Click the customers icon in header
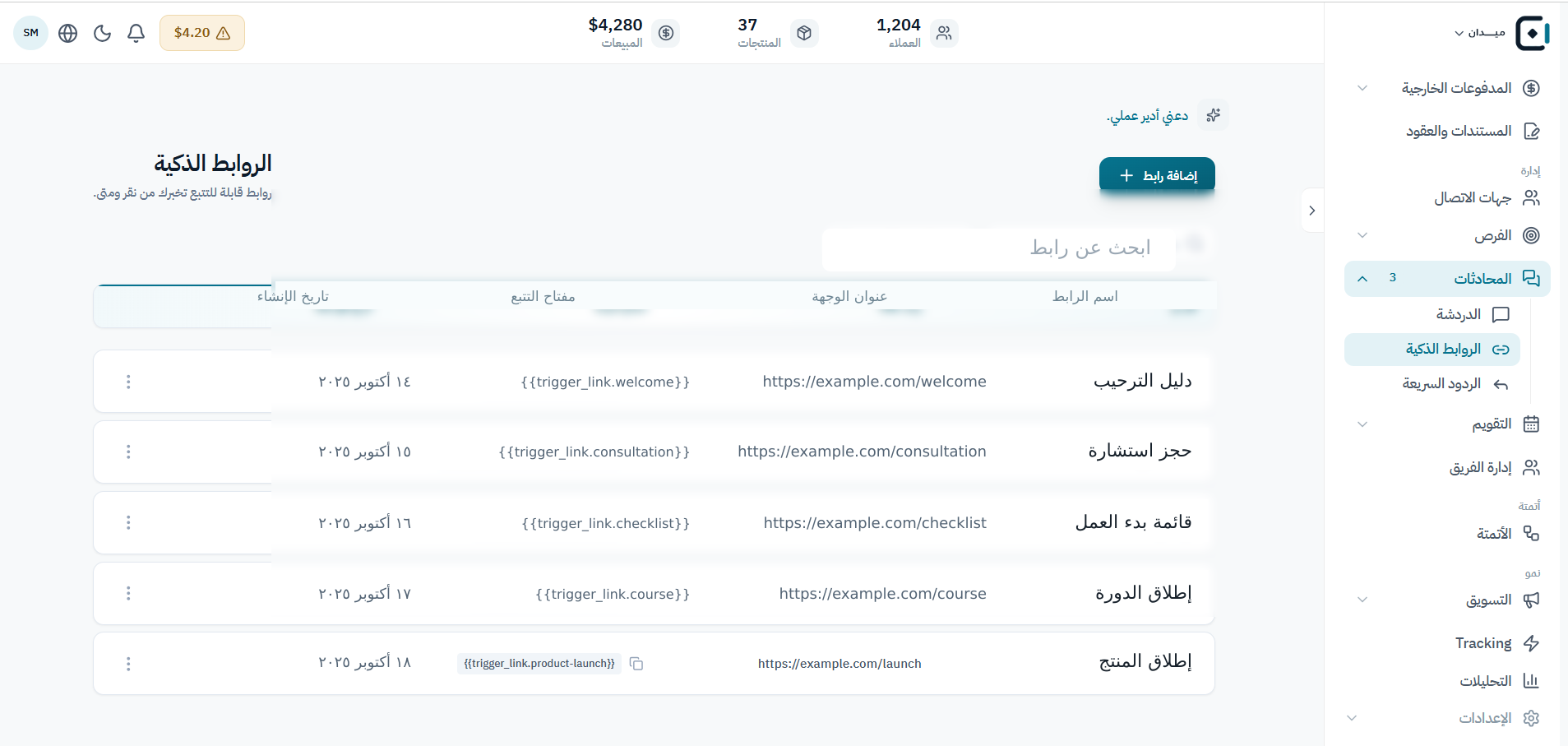The image size is (1568, 746). pos(944,33)
